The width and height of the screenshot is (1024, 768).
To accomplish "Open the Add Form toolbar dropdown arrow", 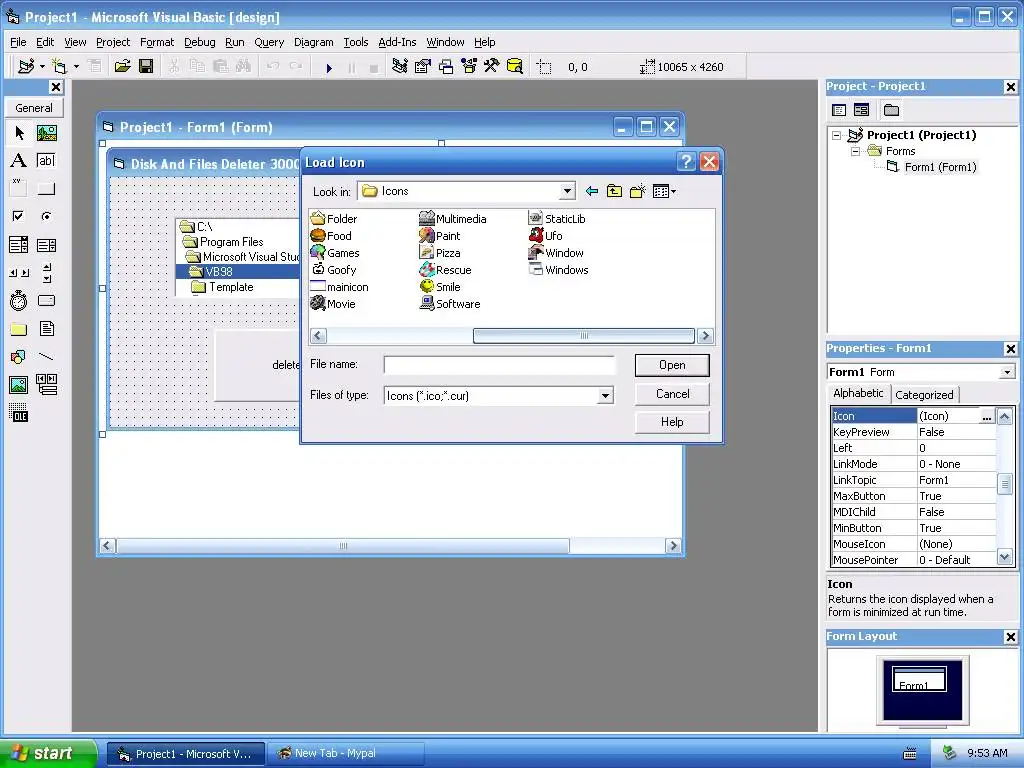I will click(76, 67).
